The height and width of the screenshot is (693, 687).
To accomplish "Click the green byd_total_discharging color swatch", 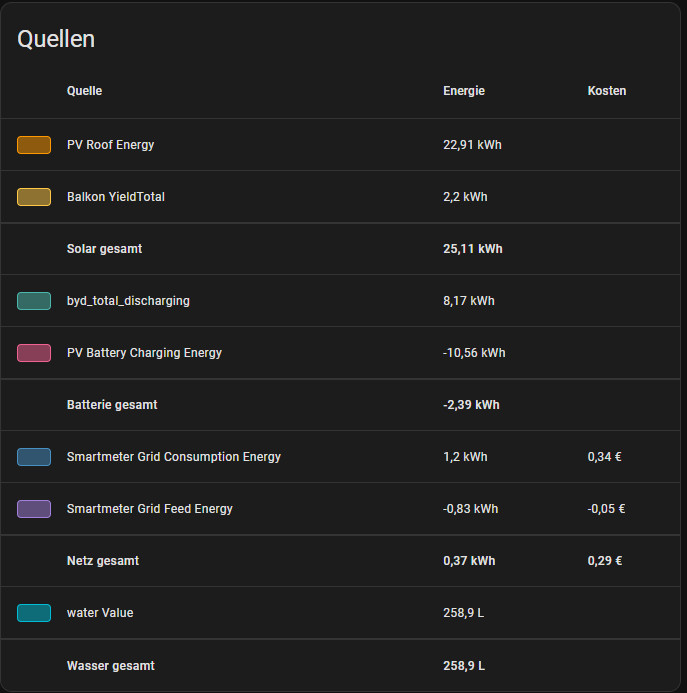I will [x=34, y=301].
